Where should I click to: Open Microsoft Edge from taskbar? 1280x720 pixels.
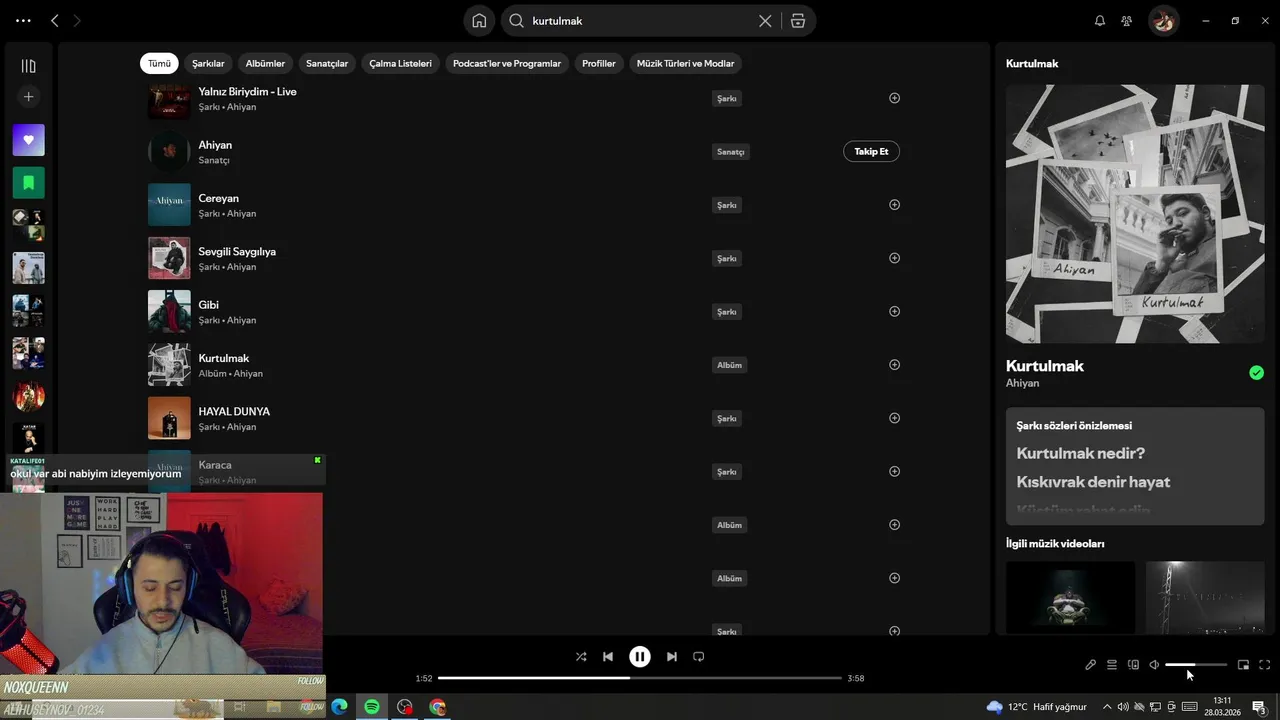tap(339, 707)
